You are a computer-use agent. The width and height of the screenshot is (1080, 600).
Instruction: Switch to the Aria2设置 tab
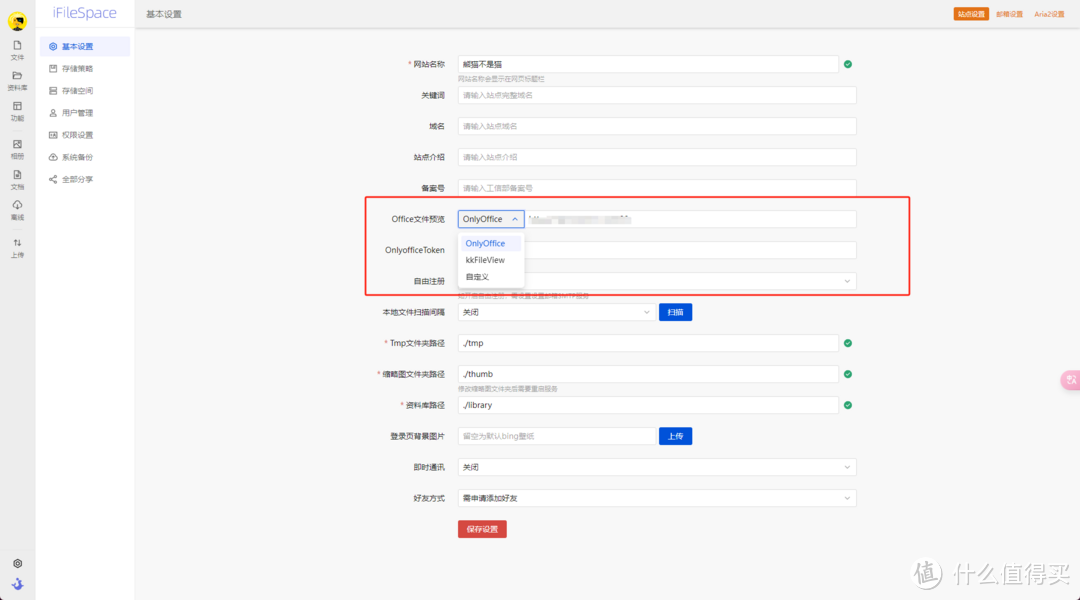click(1049, 14)
